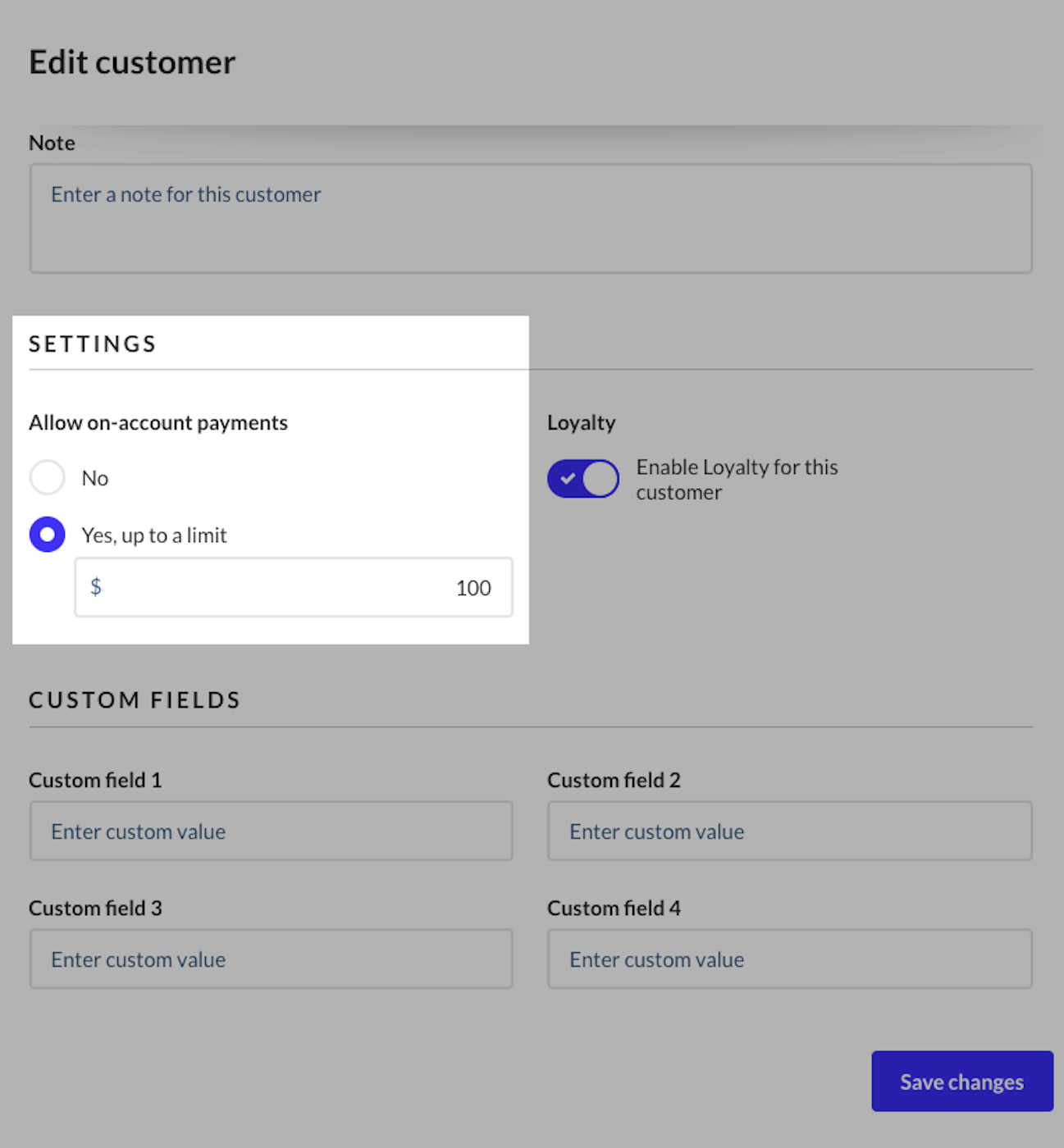Enter a value in Custom field 3

point(271,959)
